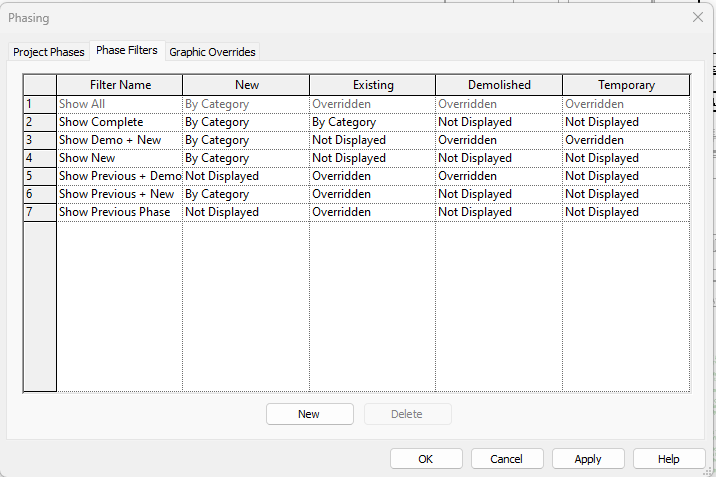
Task: Click the grayed-out Delete button
Action: [407, 414]
